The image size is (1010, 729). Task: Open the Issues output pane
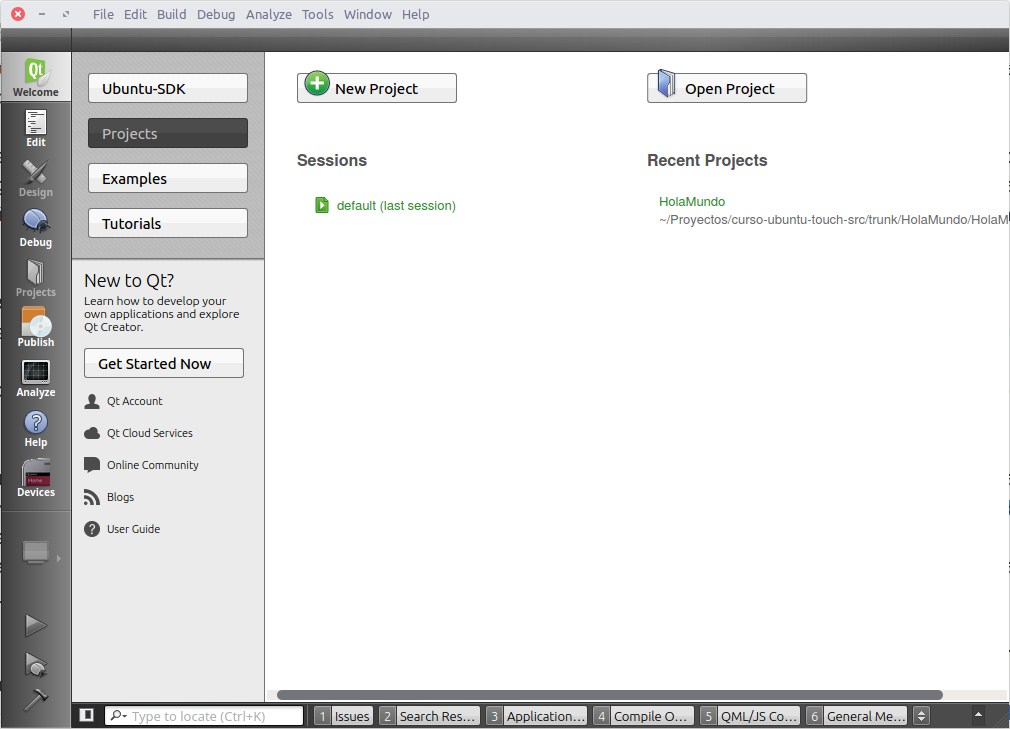(x=343, y=716)
